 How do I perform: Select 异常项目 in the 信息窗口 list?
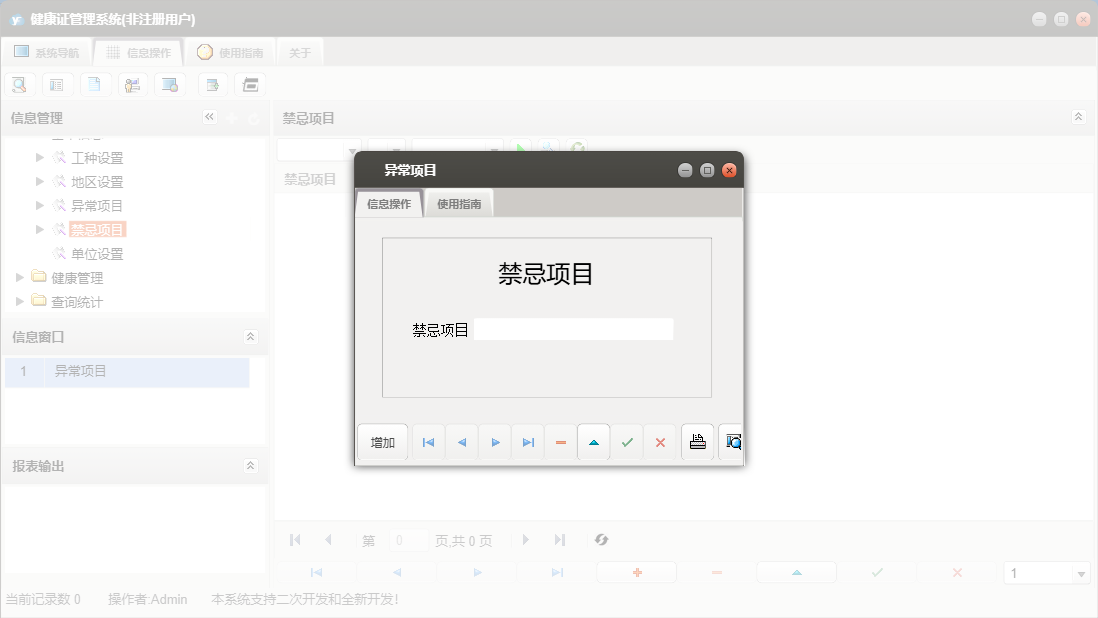80,371
